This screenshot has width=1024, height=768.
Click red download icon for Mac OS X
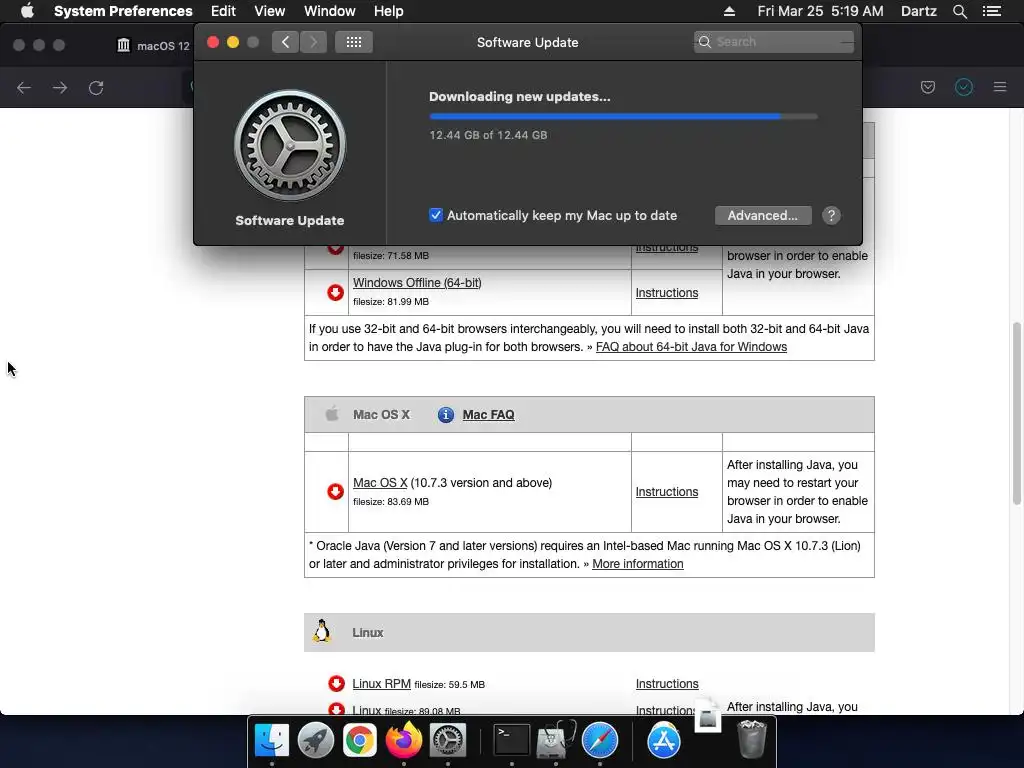pos(336,491)
